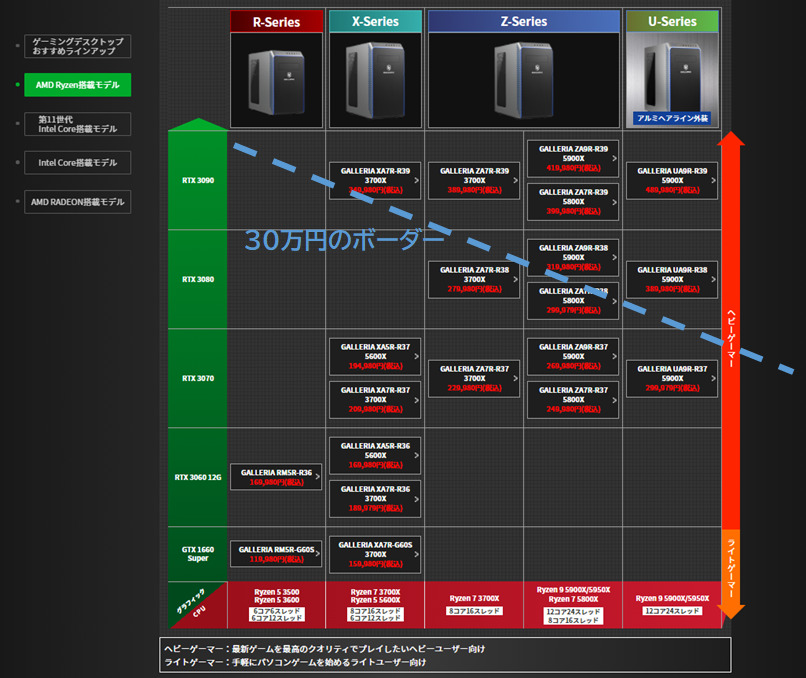The height and width of the screenshot is (678, 806).
Task: Click the X-Series PC case image
Action: pyautogui.click(x=375, y=80)
